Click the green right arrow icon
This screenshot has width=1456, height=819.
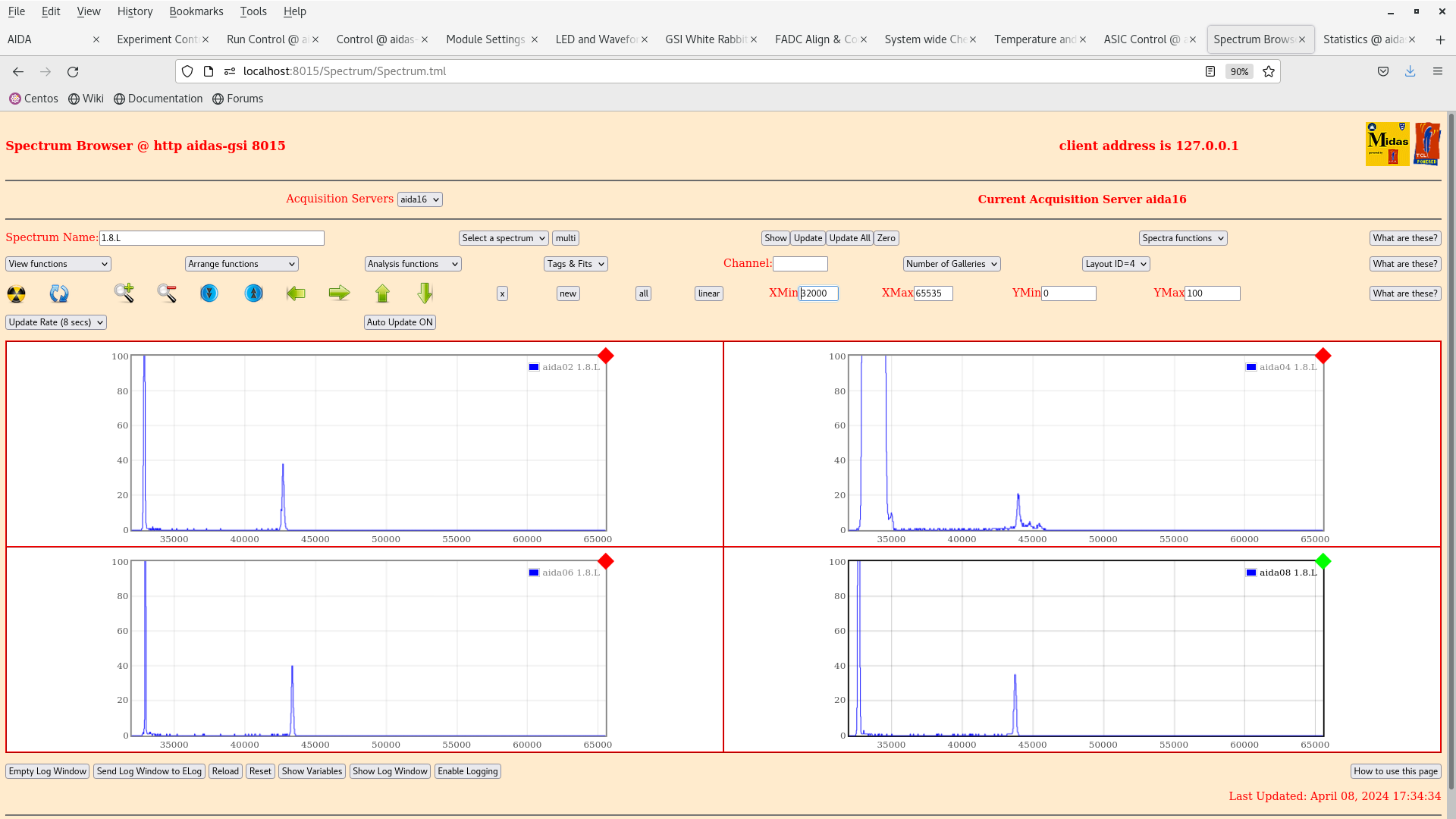pos(339,293)
